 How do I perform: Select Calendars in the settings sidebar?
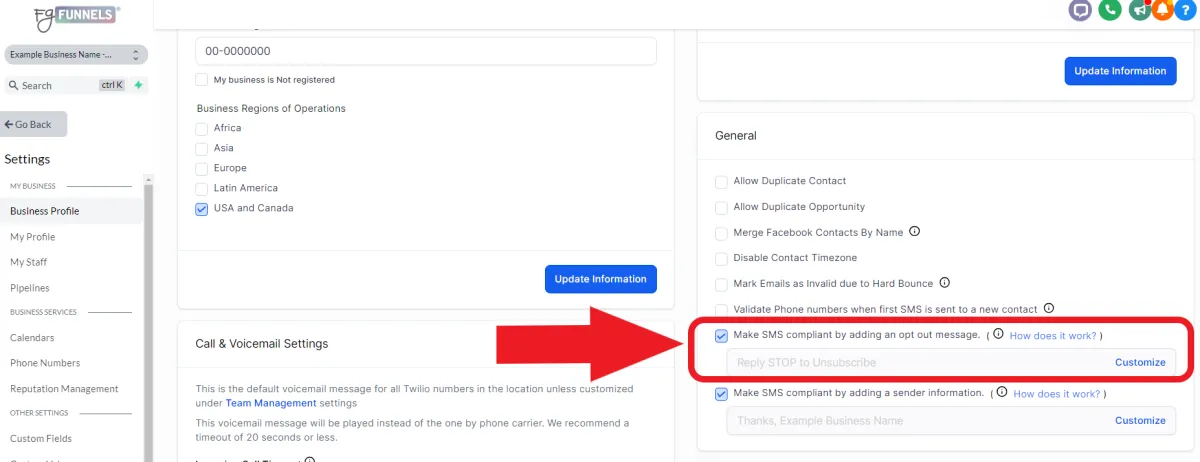coord(32,338)
